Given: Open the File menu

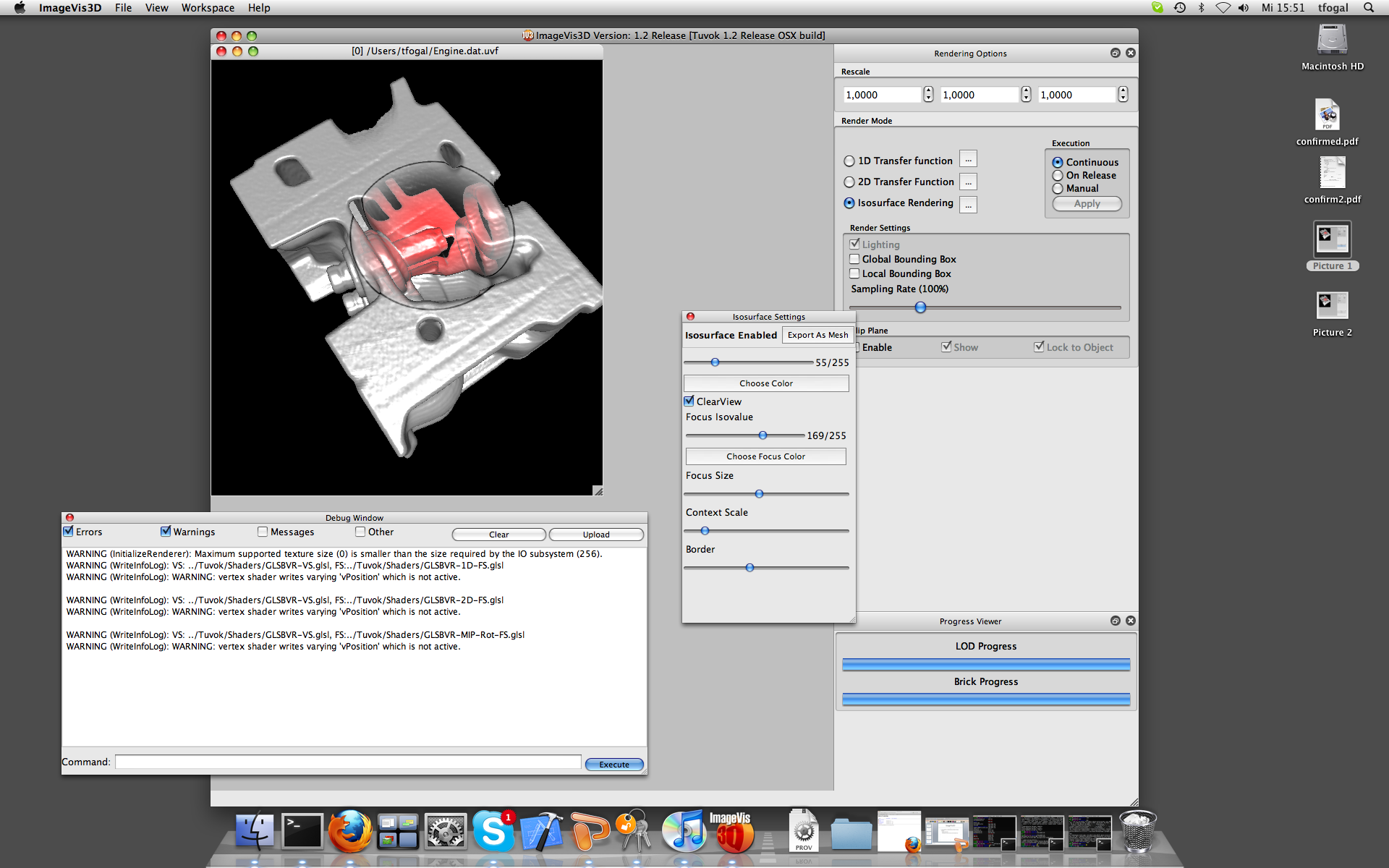Looking at the screenshot, I should click(x=123, y=8).
